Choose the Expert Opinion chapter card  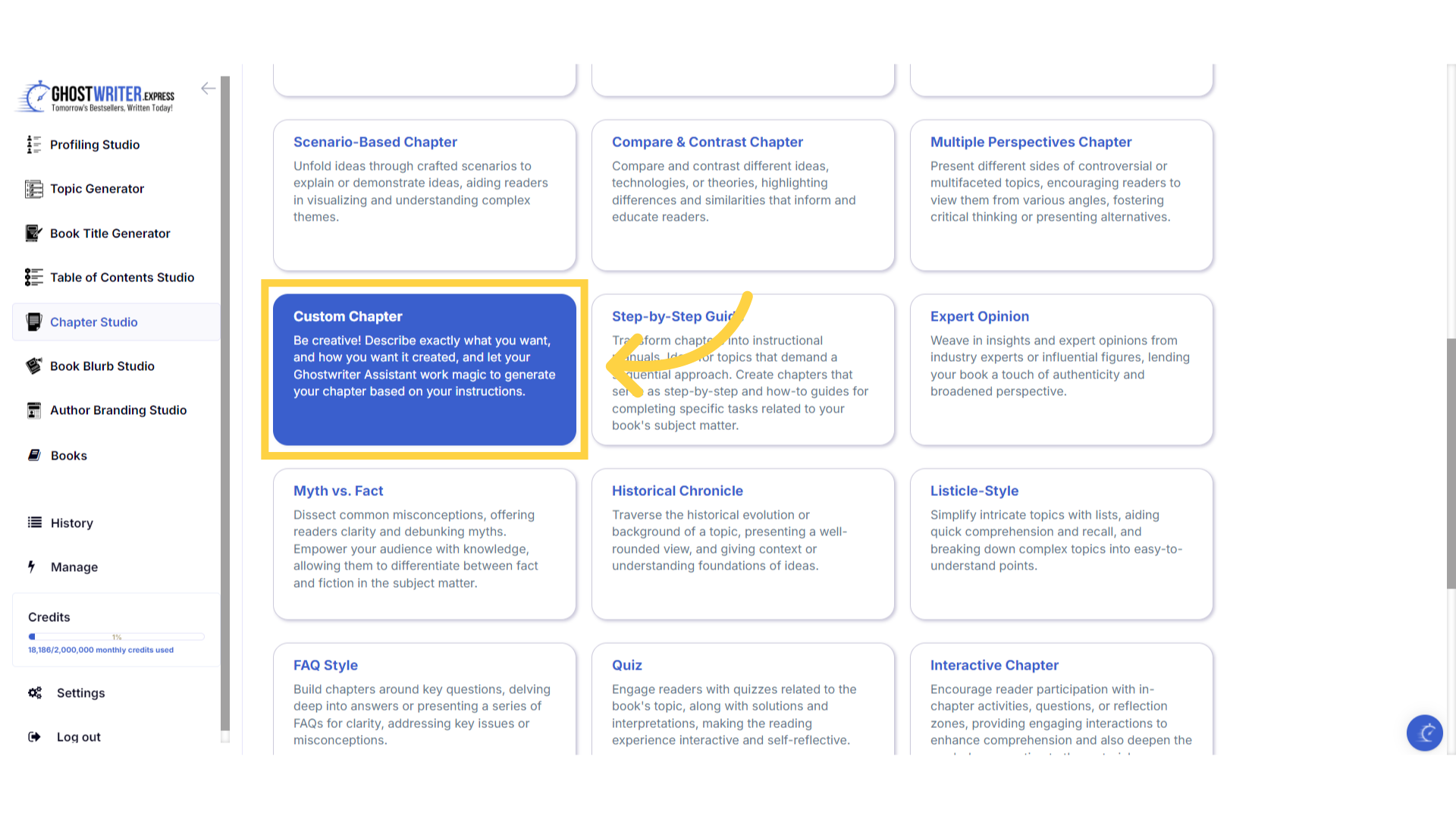1061,369
